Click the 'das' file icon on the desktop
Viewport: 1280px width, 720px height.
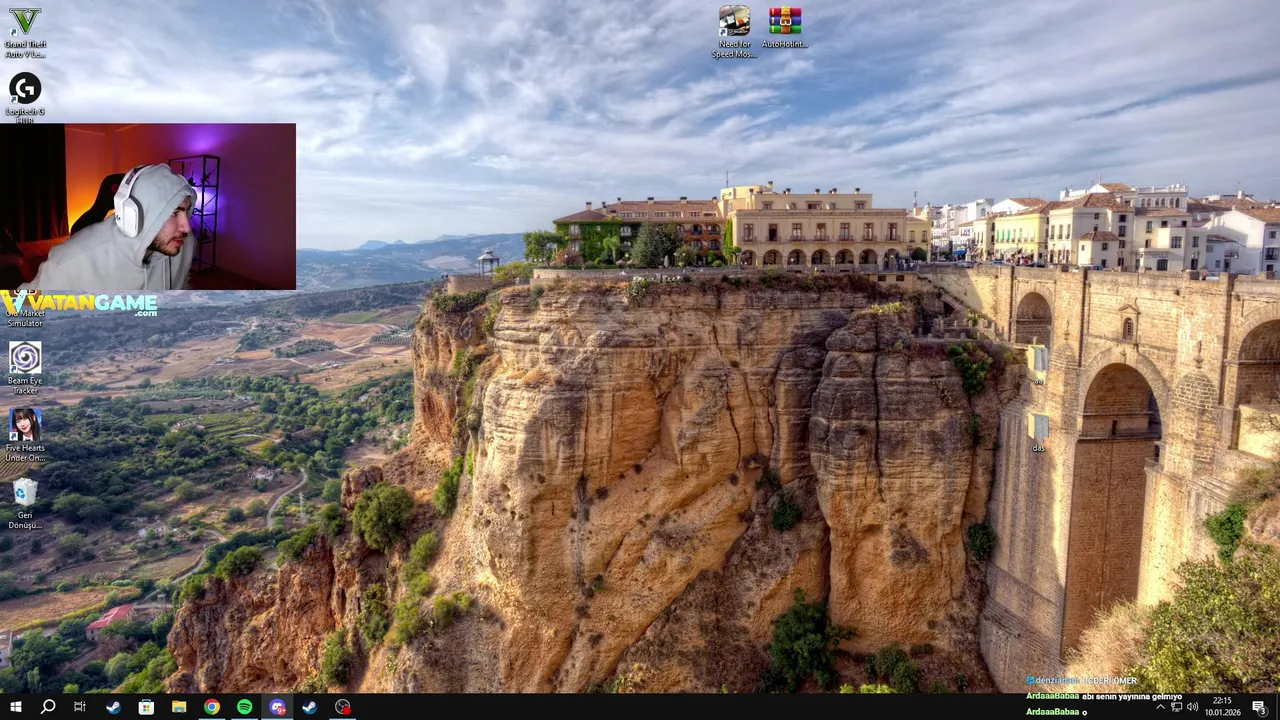point(1038,433)
